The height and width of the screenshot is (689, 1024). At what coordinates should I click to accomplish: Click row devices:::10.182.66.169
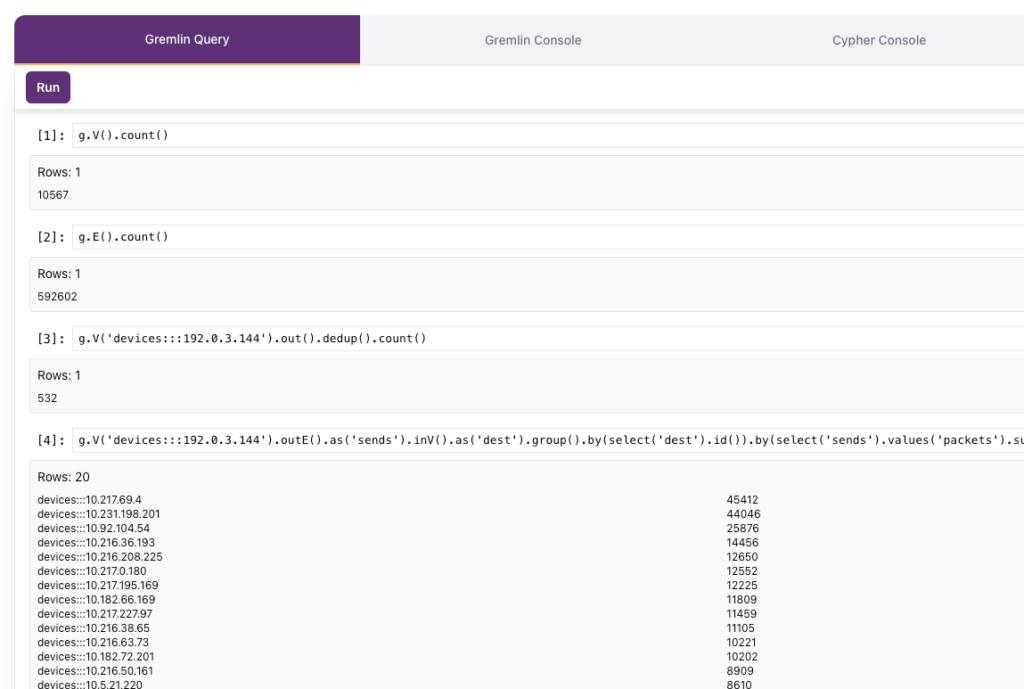(97, 600)
